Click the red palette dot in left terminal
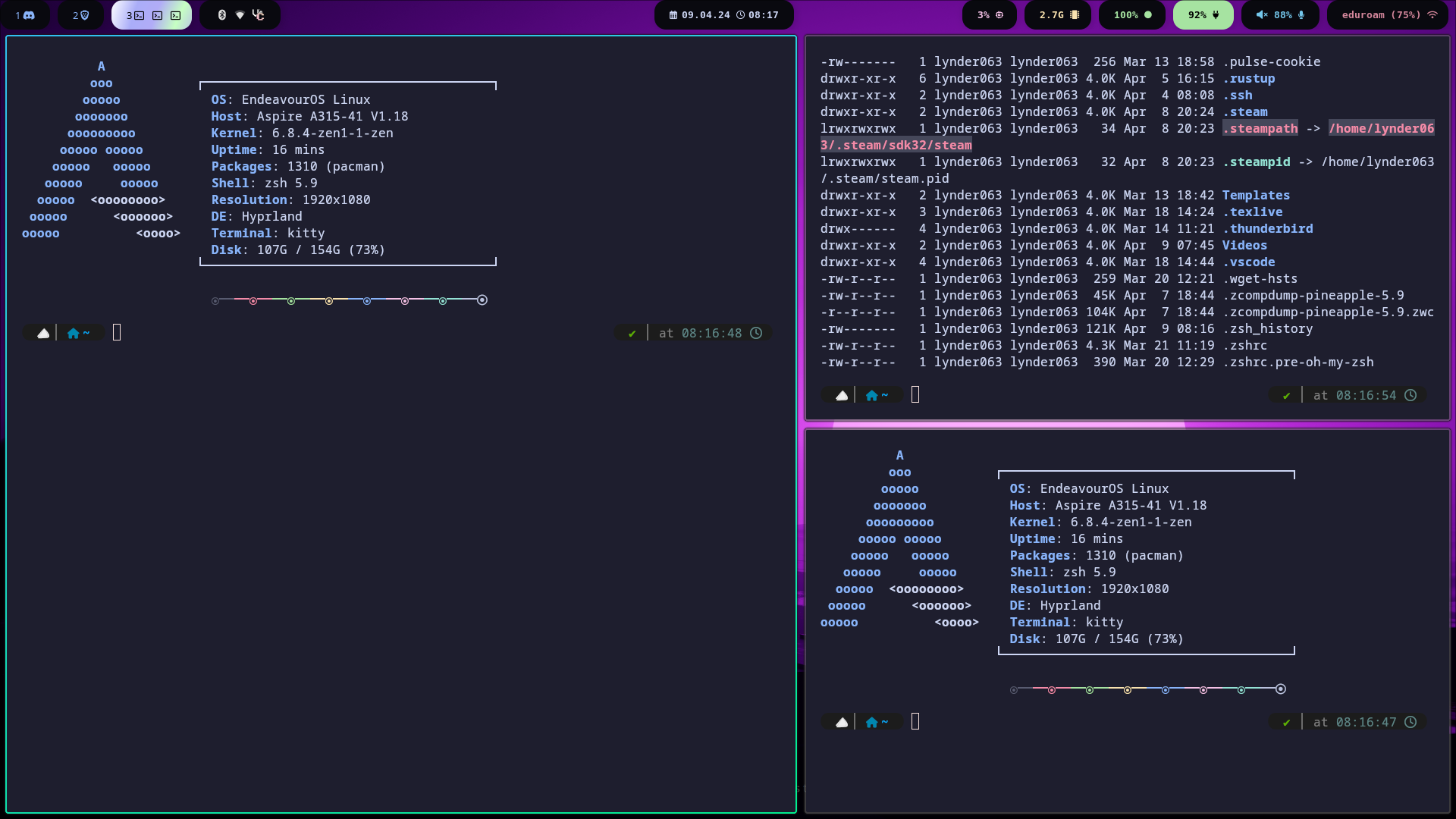1456x819 pixels. pyautogui.click(x=253, y=301)
